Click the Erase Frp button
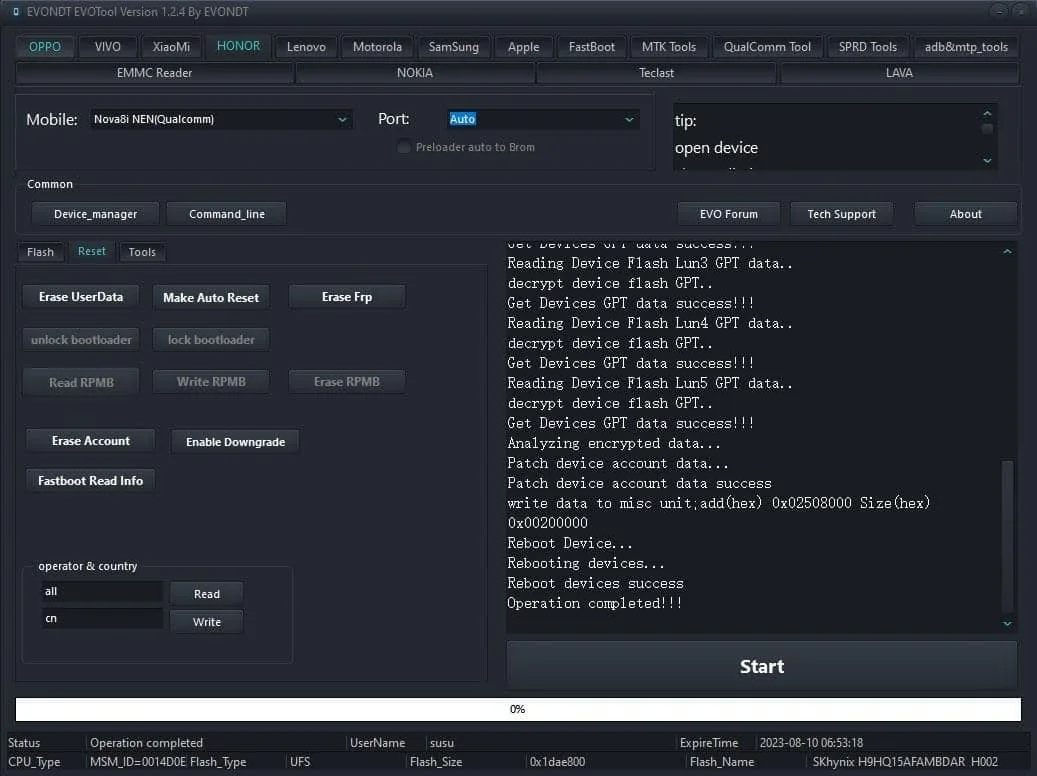The image size is (1037, 776). click(x=347, y=297)
